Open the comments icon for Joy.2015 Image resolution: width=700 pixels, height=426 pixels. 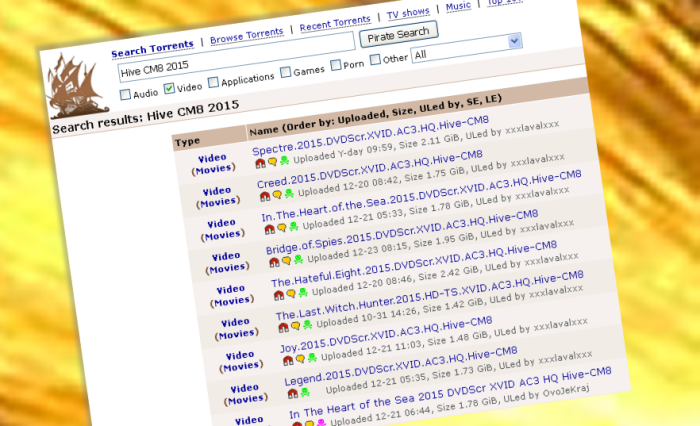point(300,359)
